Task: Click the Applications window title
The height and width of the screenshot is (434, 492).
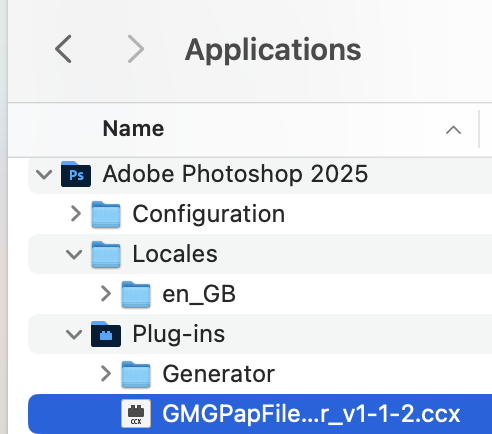Action: [273, 50]
